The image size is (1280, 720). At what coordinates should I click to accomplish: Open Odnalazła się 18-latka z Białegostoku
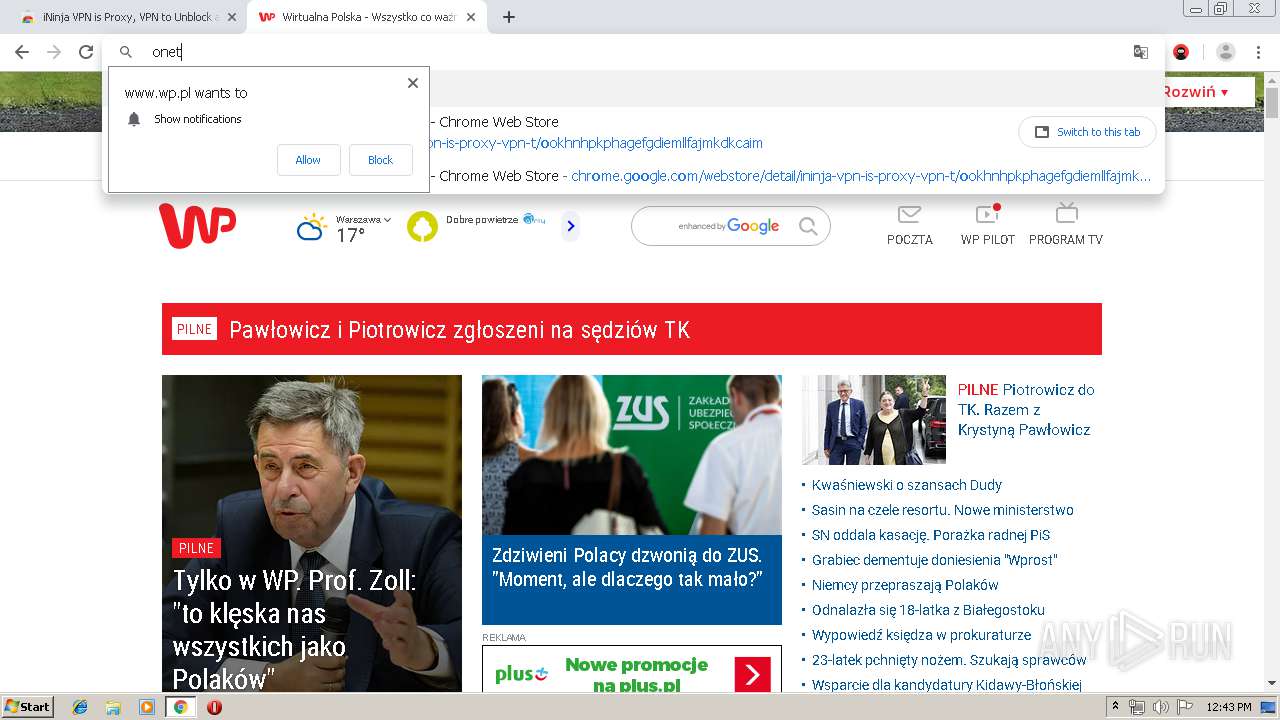click(928, 610)
